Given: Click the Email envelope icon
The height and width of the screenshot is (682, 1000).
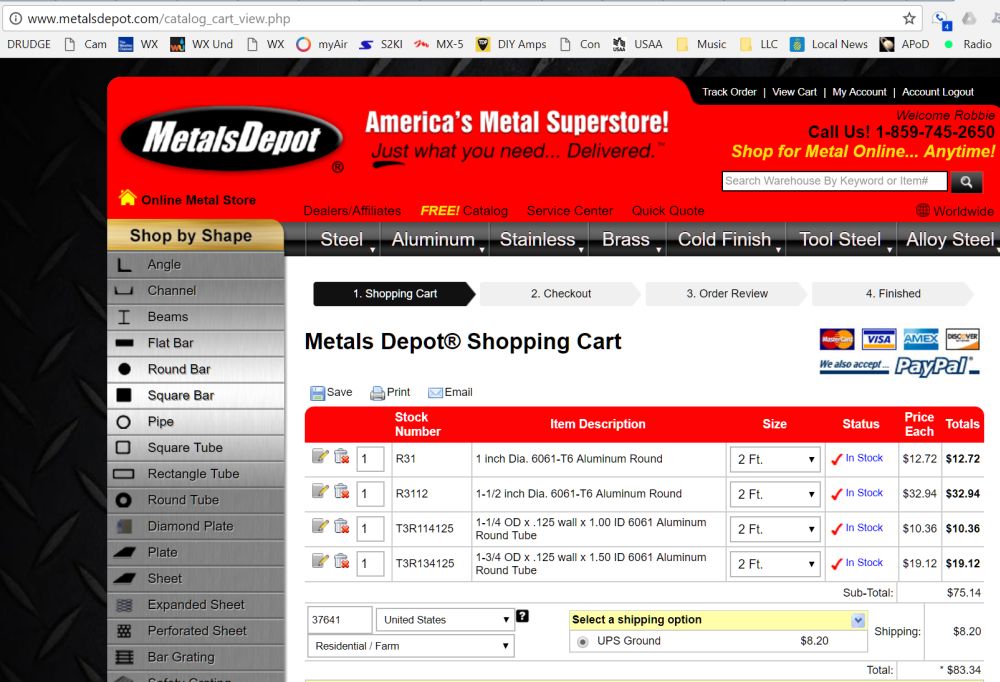Looking at the screenshot, I should (435, 393).
